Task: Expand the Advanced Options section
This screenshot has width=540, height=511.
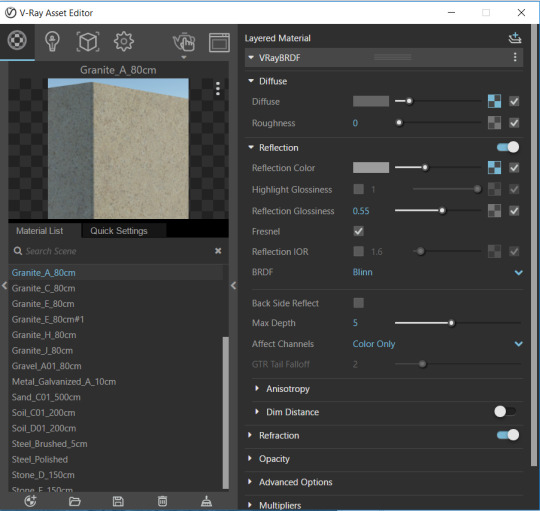Action: [250, 481]
